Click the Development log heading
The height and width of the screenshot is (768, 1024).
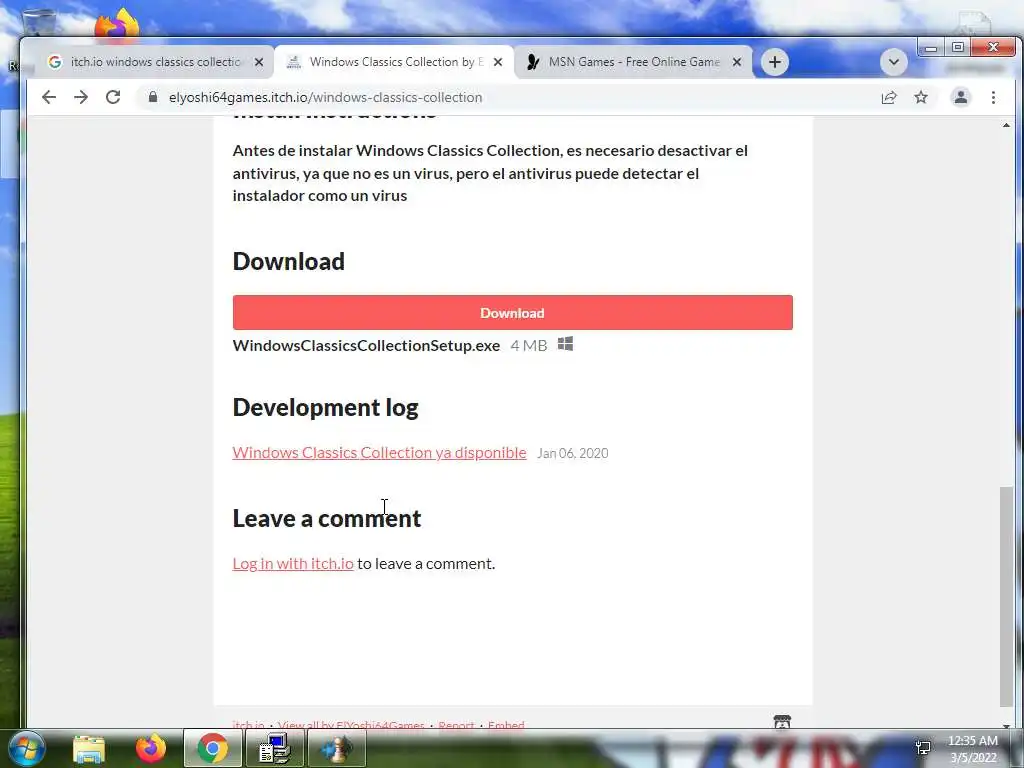tap(325, 408)
